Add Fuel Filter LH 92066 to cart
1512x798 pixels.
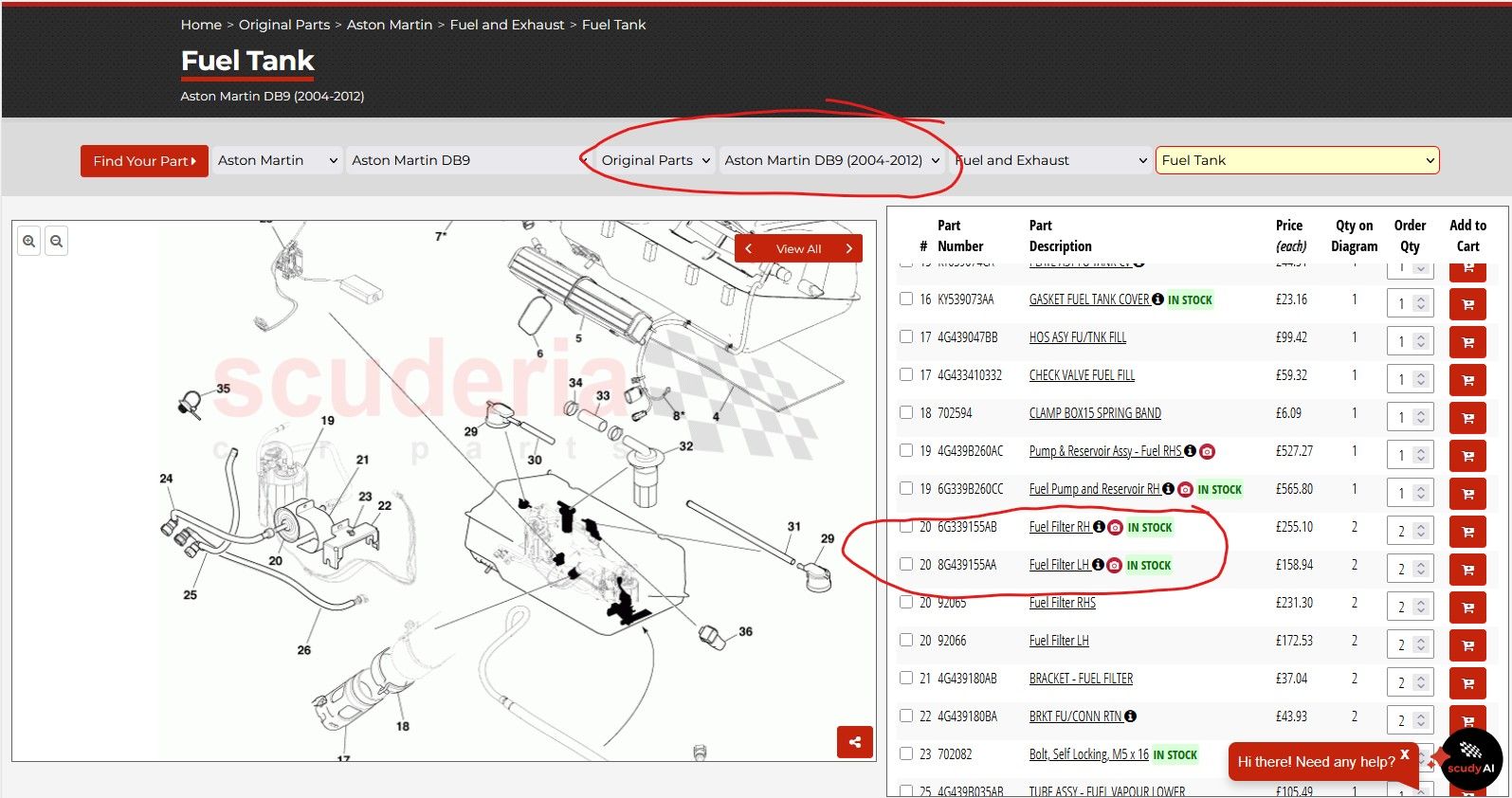click(x=1467, y=645)
